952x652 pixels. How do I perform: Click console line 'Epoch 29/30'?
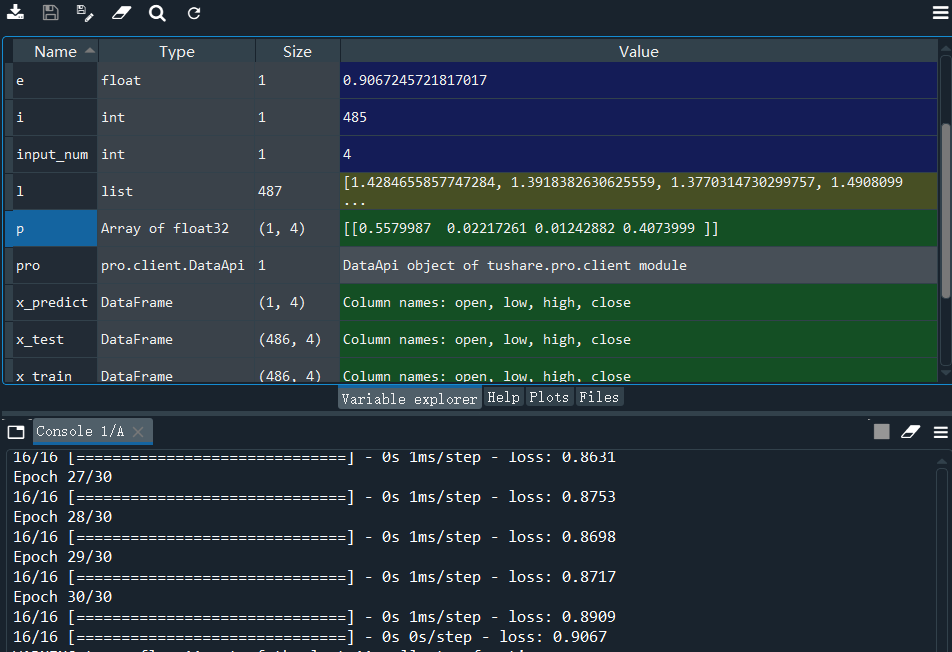click(x=63, y=557)
